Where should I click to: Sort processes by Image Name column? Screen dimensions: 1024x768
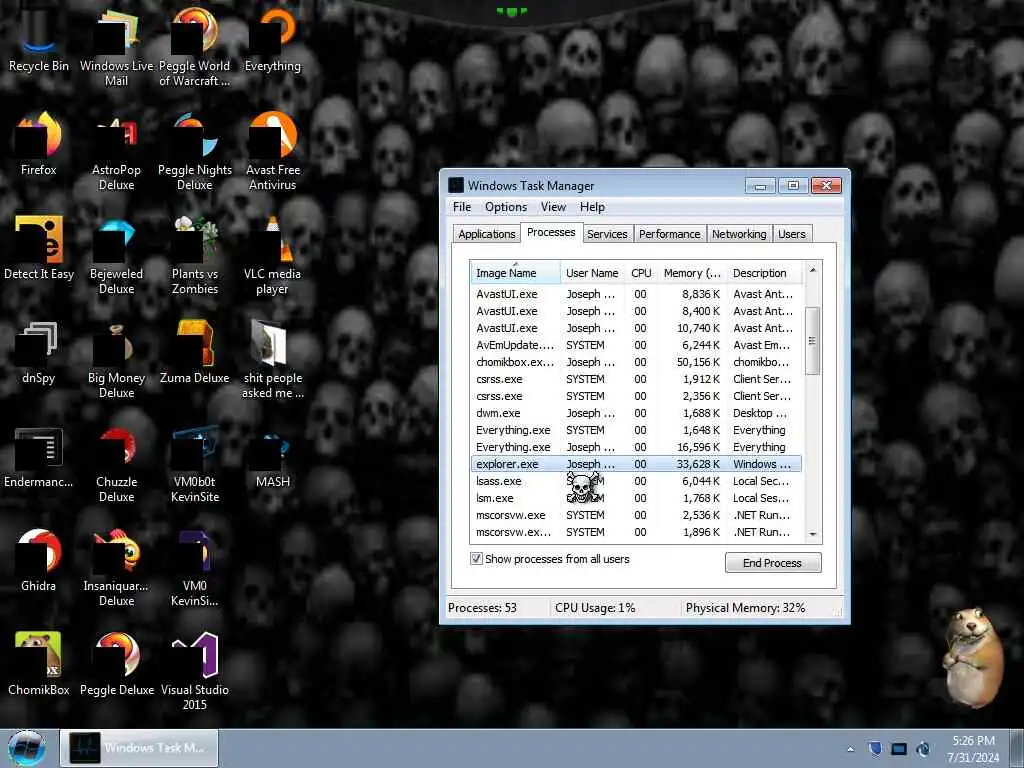tap(515, 273)
